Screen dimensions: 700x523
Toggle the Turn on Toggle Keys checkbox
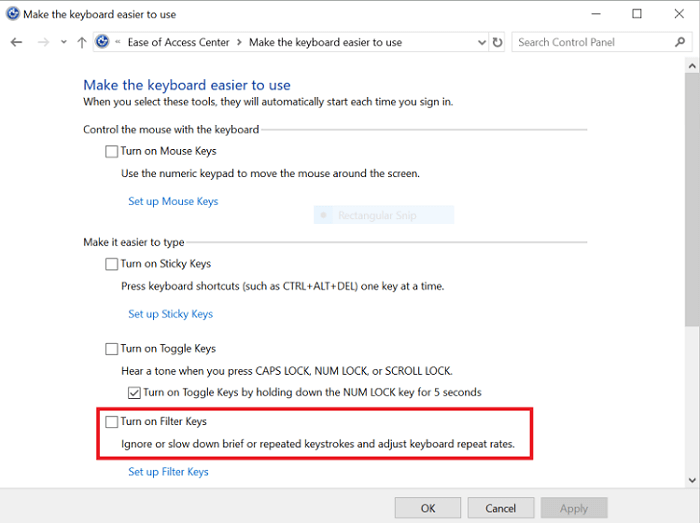point(111,349)
